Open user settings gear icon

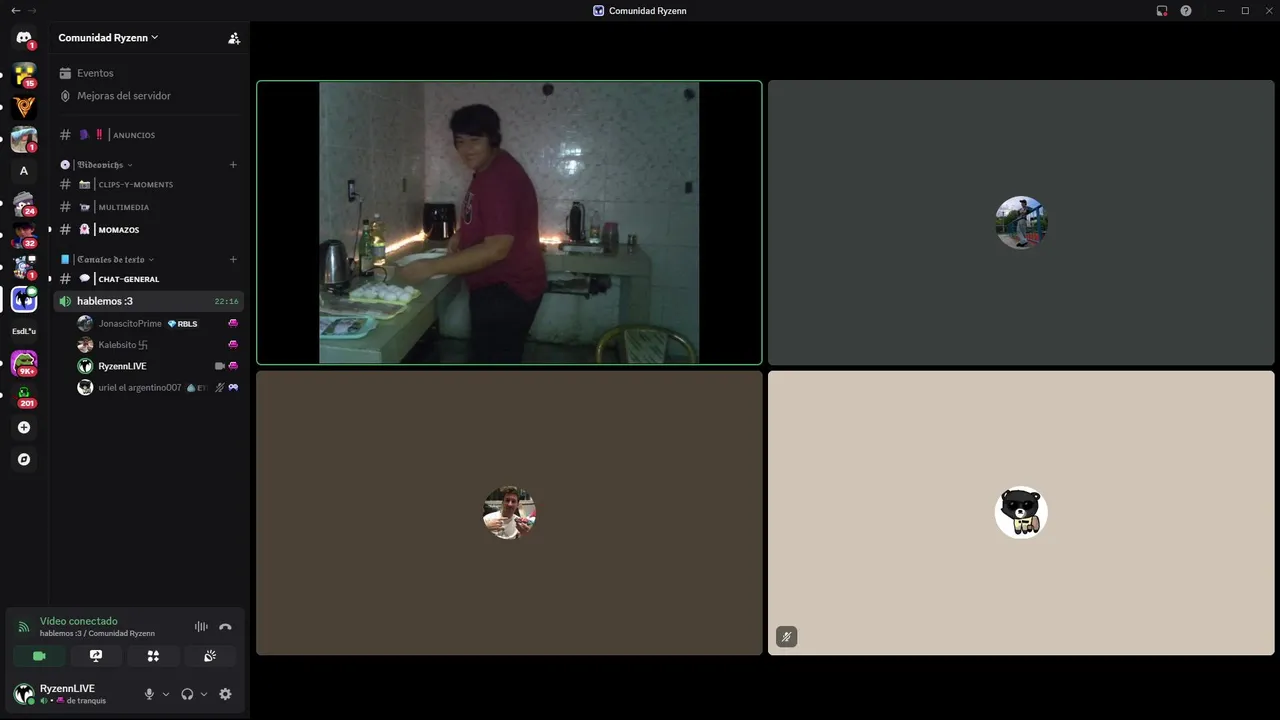coord(225,694)
